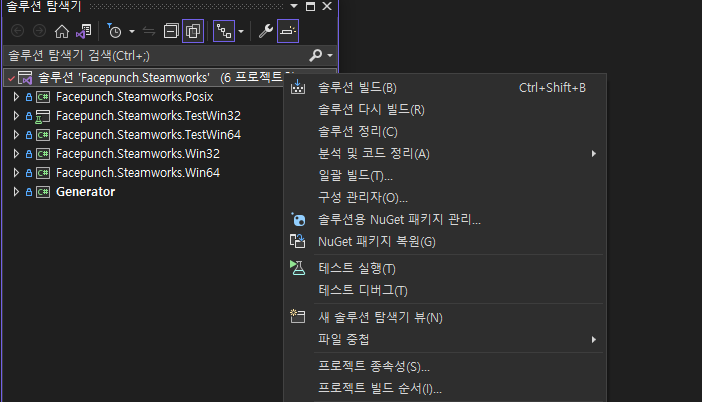The image size is (702, 402).
Task: Open search options dropdown arrow
Action: 330,56
